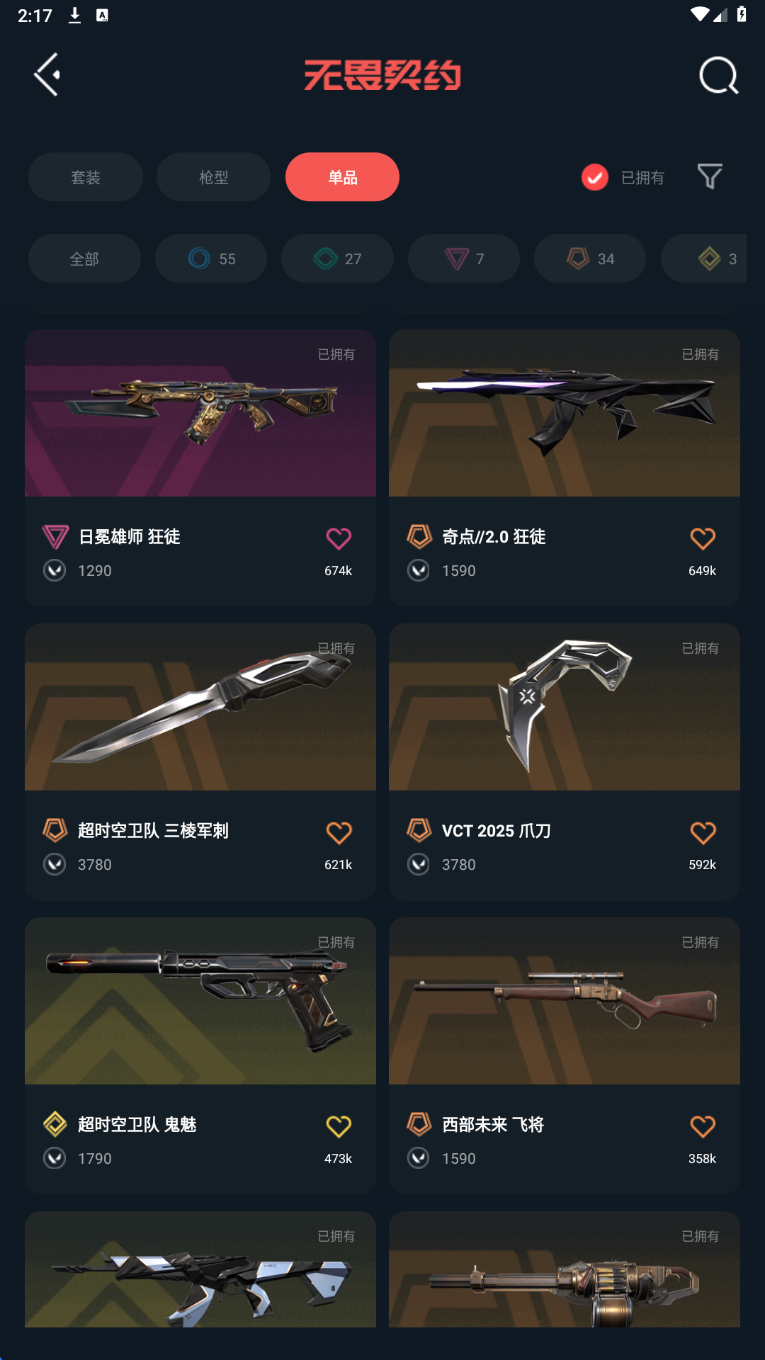Open the filter funnel icon

[x=709, y=177]
